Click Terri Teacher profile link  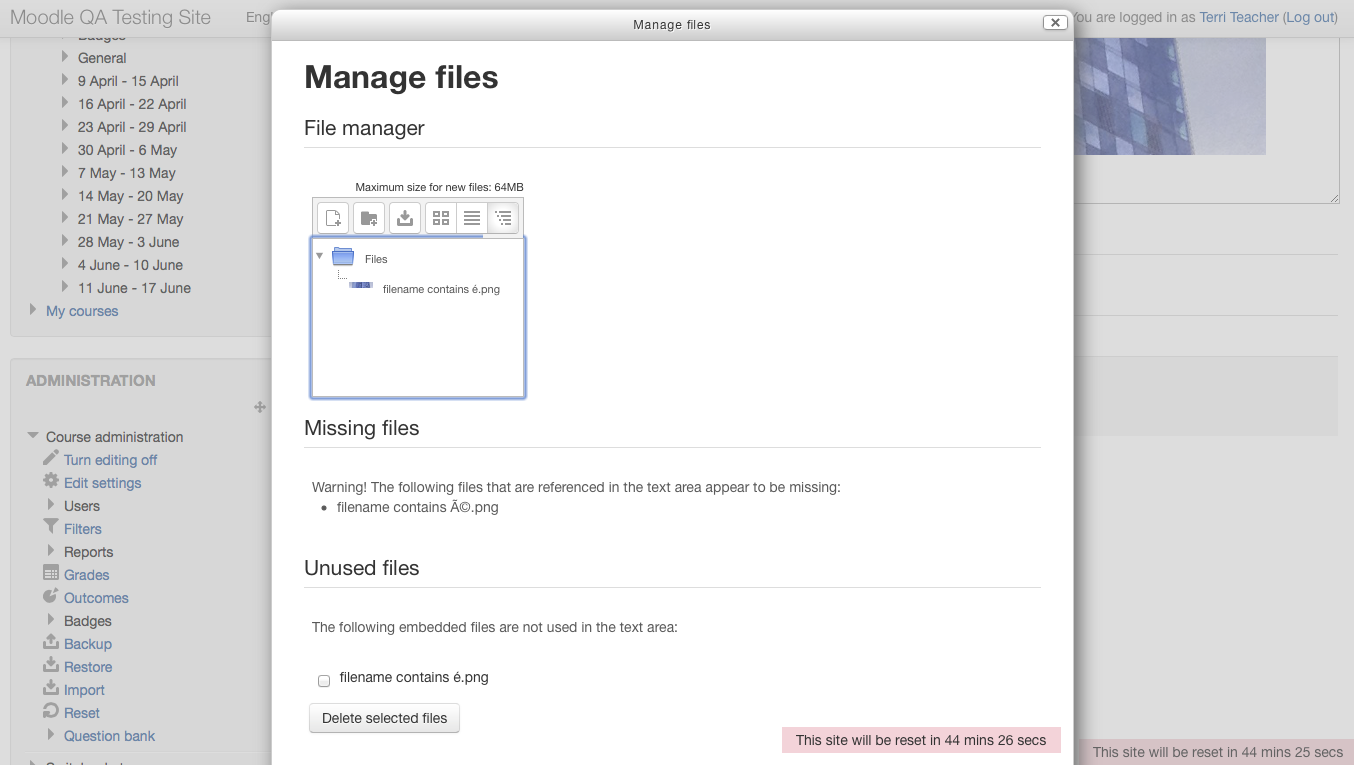(x=1239, y=17)
